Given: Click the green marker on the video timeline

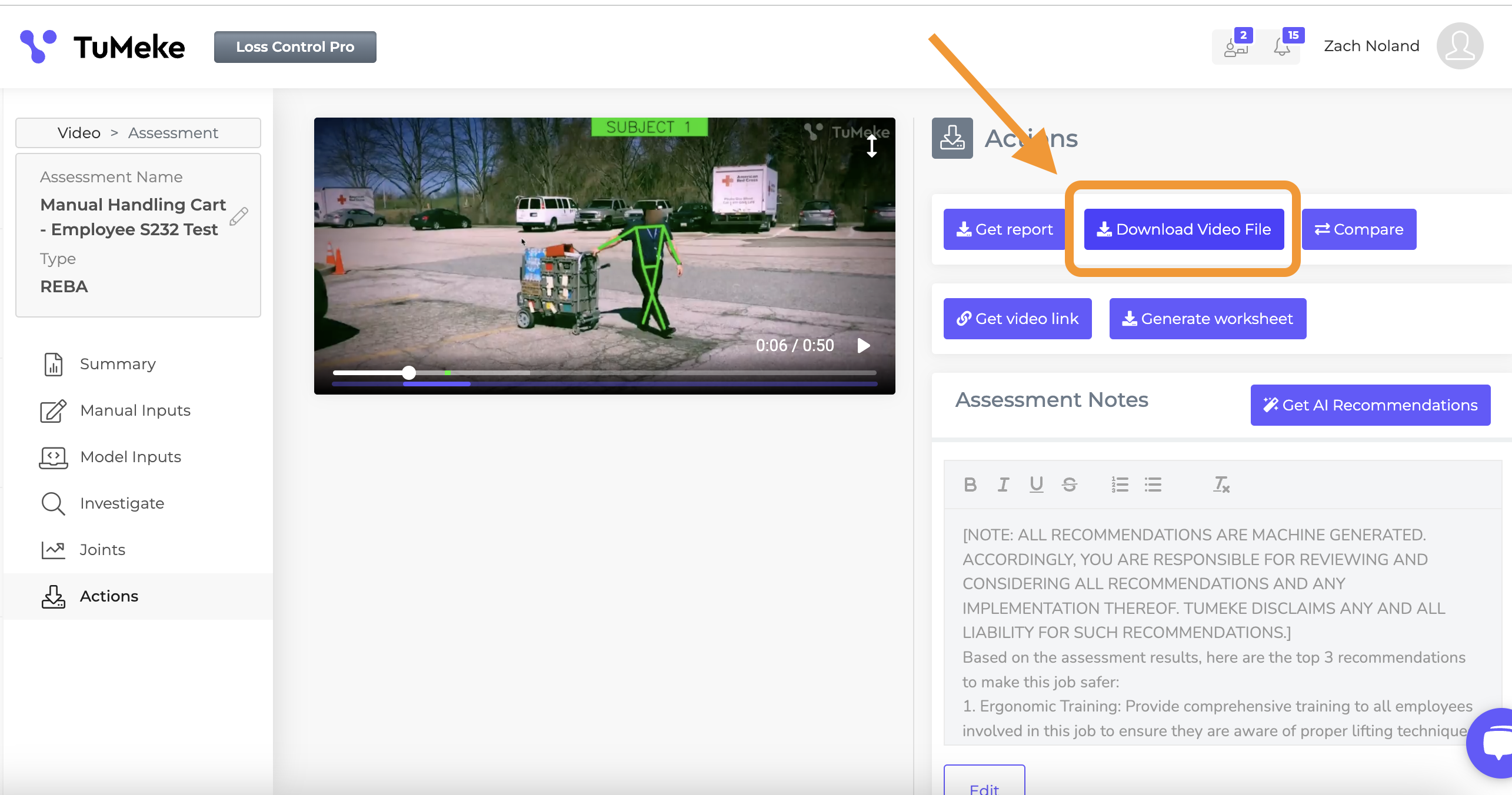Looking at the screenshot, I should tap(448, 372).
